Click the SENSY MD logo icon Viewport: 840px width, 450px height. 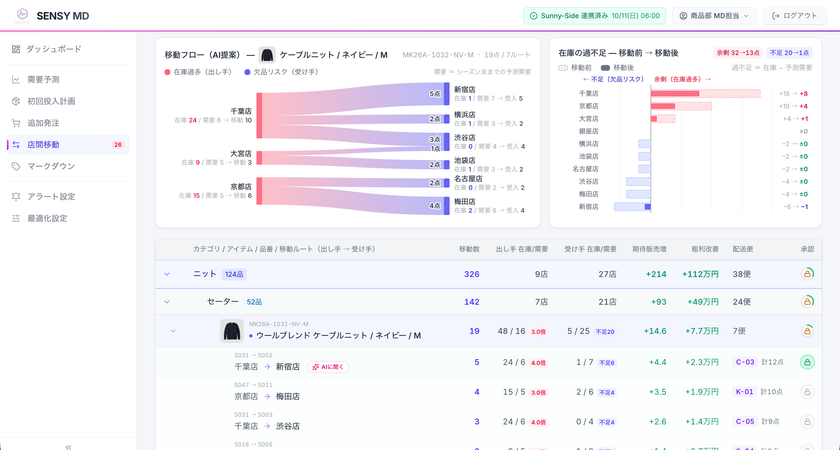click(x=22, y=16)
